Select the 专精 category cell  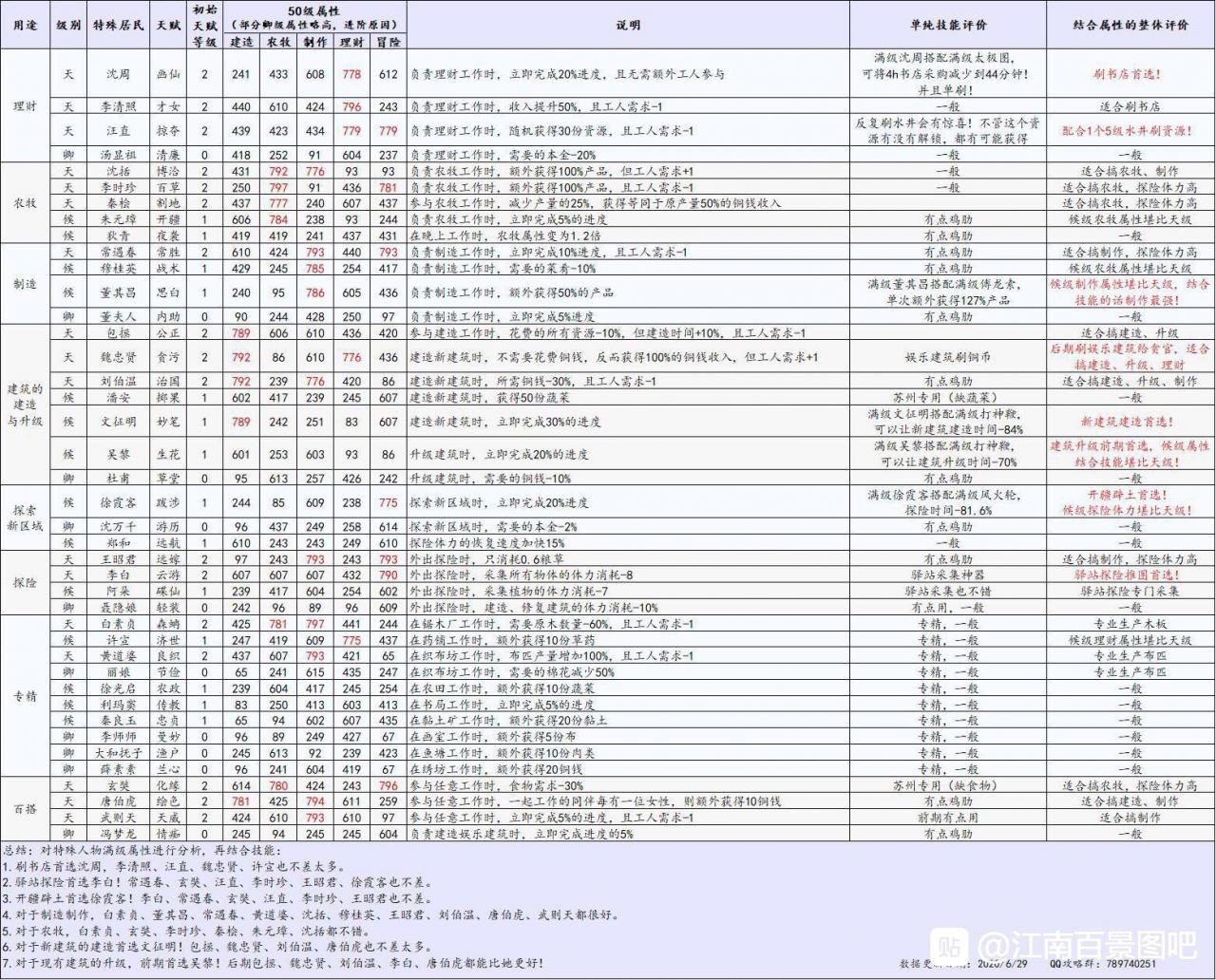26,696
